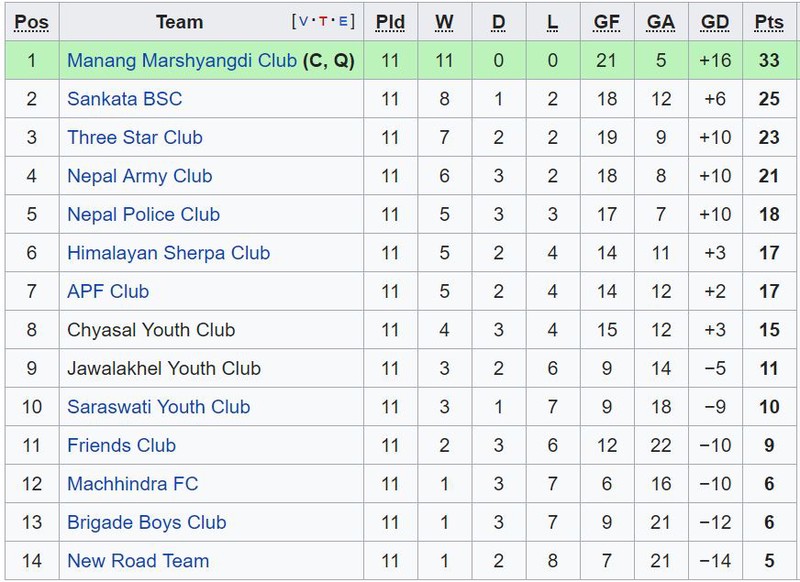800x582 pixels.
Task: Open the APF Club link
Action: pyautogui.click(x=108, y=291)
